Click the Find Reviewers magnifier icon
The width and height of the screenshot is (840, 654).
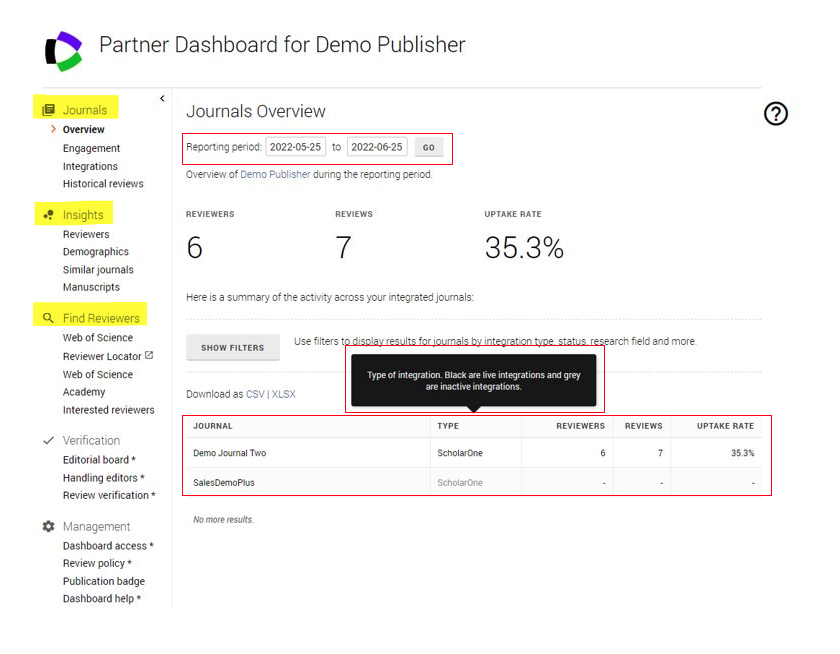pos(48,318)
